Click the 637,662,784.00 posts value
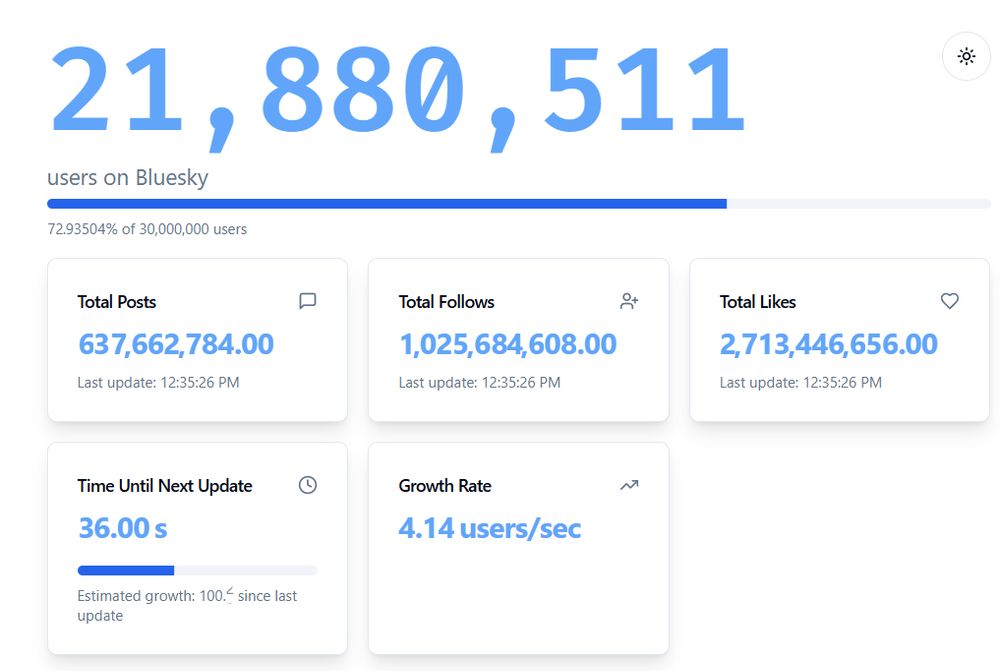Screen dimensions: 1000x671 [x=176, y=344]
